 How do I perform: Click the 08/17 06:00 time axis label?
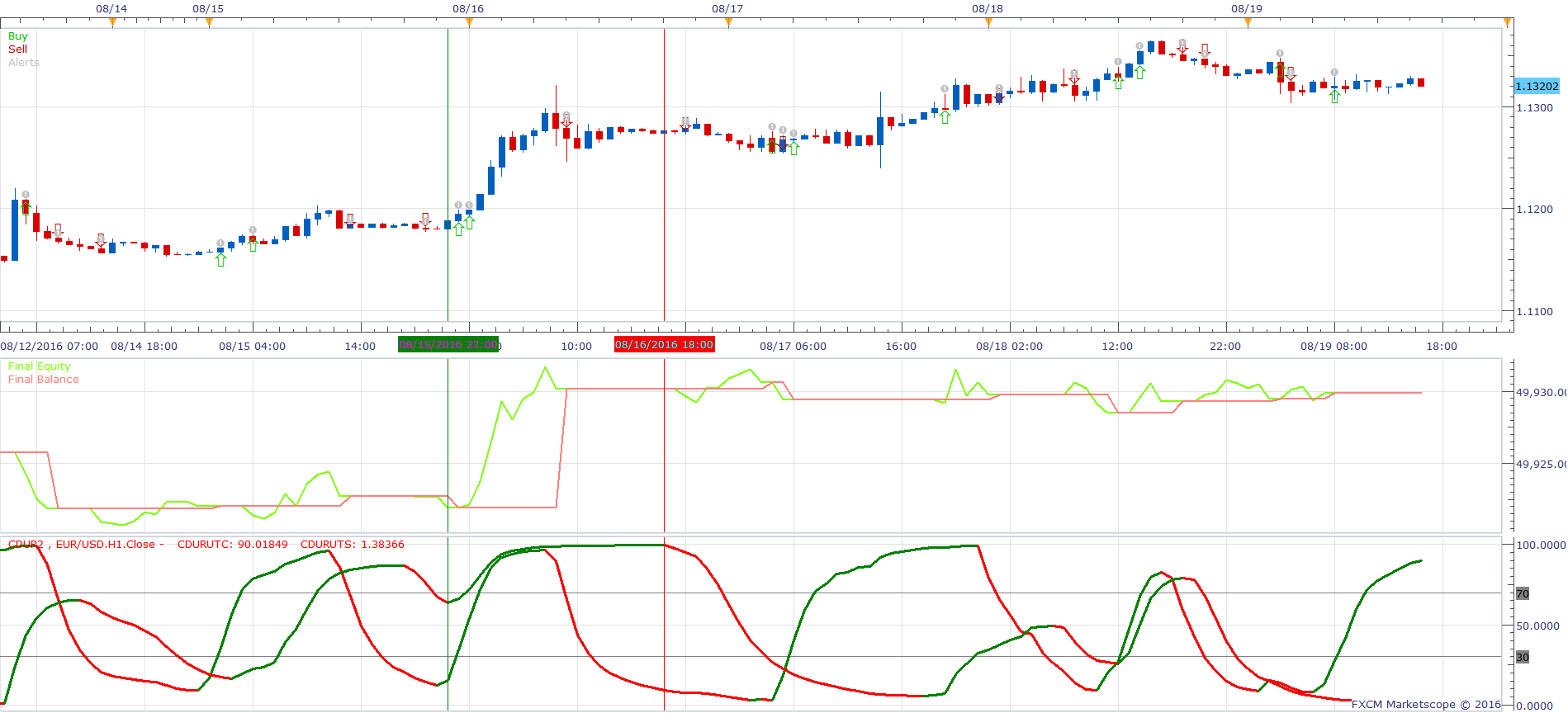point(793,347)
